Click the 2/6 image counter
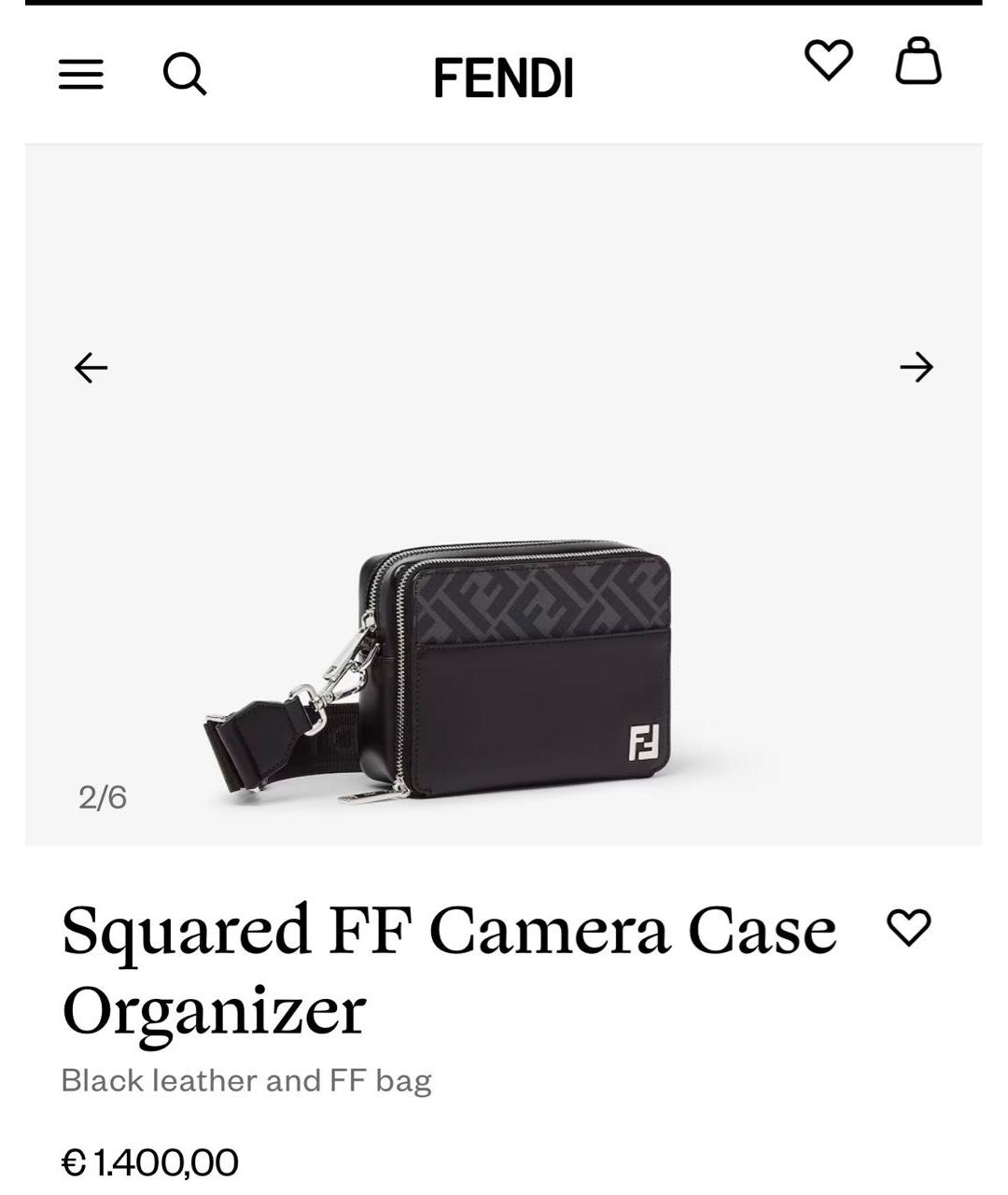Image resolution: width=1008 pixels, height=1195 pixels. tap(103, 797)
